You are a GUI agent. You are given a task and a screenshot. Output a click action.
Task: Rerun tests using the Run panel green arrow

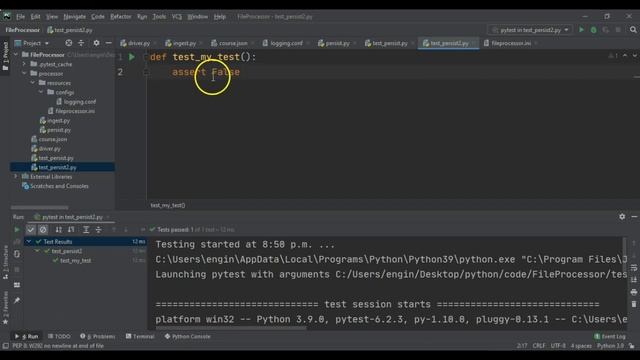pos(17,230)
